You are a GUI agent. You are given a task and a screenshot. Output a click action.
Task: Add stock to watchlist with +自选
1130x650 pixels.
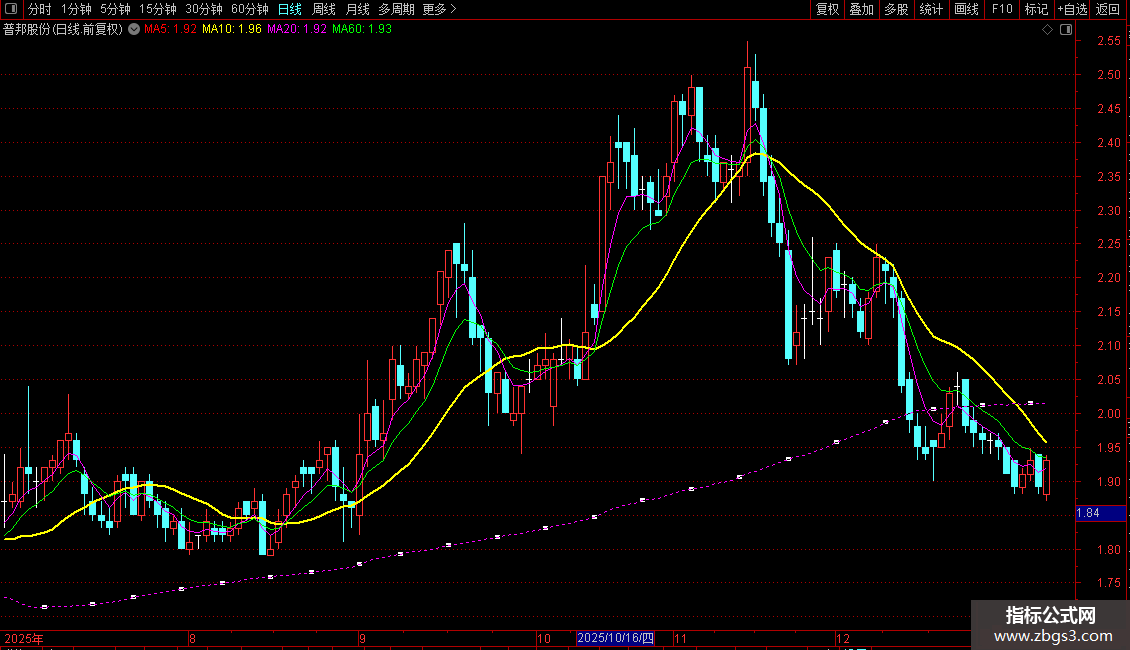(1072, 9)
